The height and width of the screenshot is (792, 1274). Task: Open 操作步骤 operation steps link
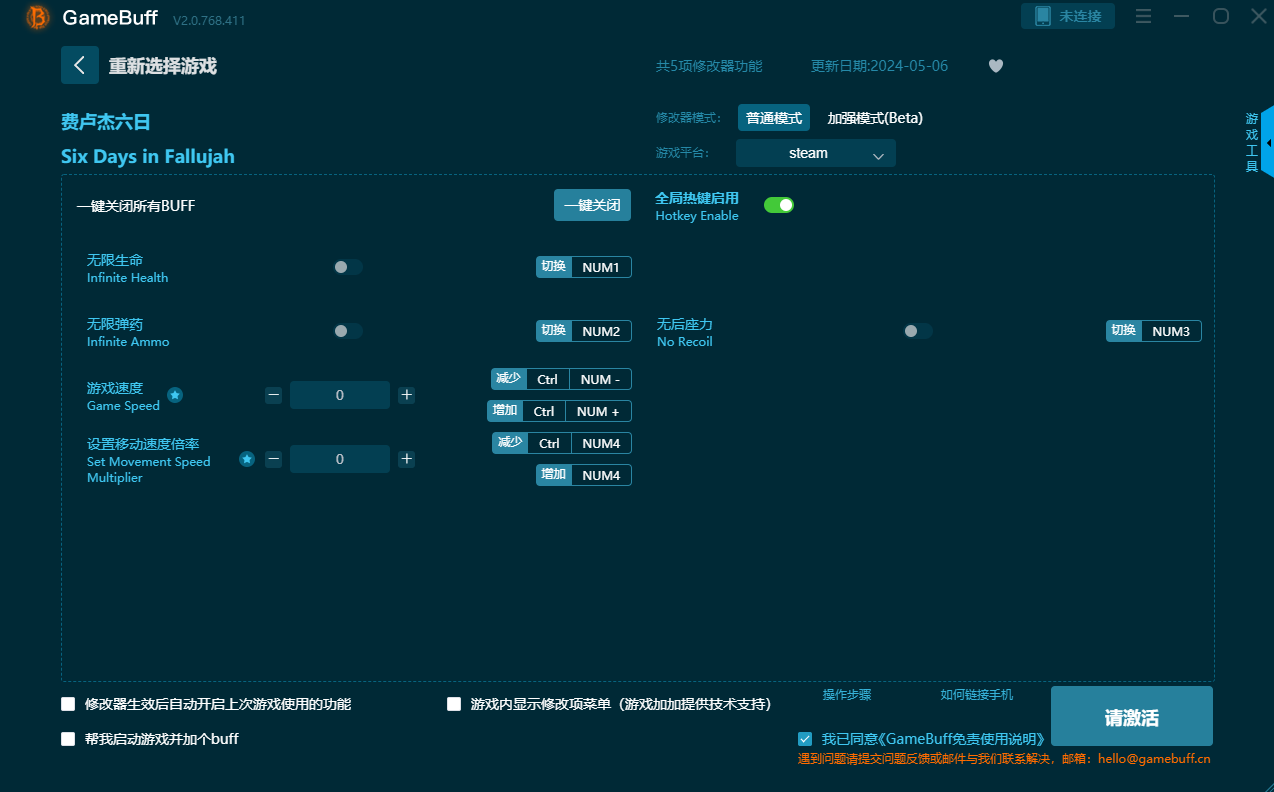[847, 695]
